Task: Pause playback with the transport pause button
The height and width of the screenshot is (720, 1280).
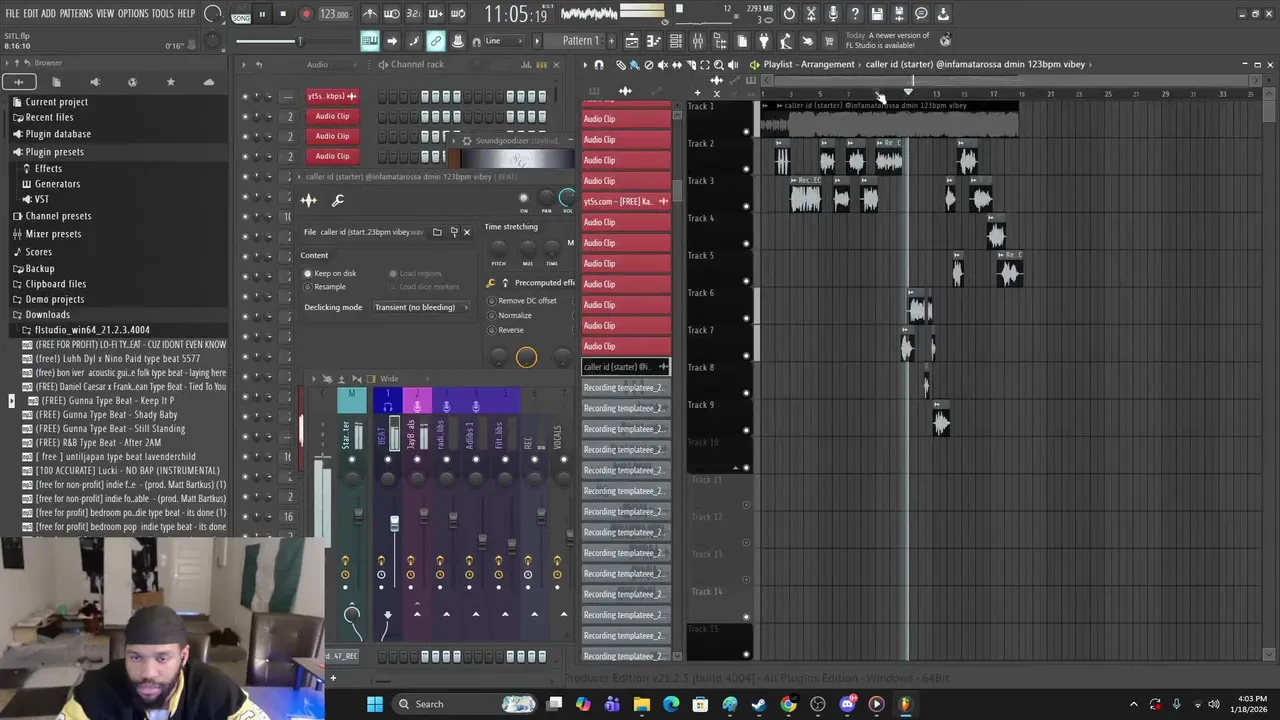Action: tap(262, 14)
